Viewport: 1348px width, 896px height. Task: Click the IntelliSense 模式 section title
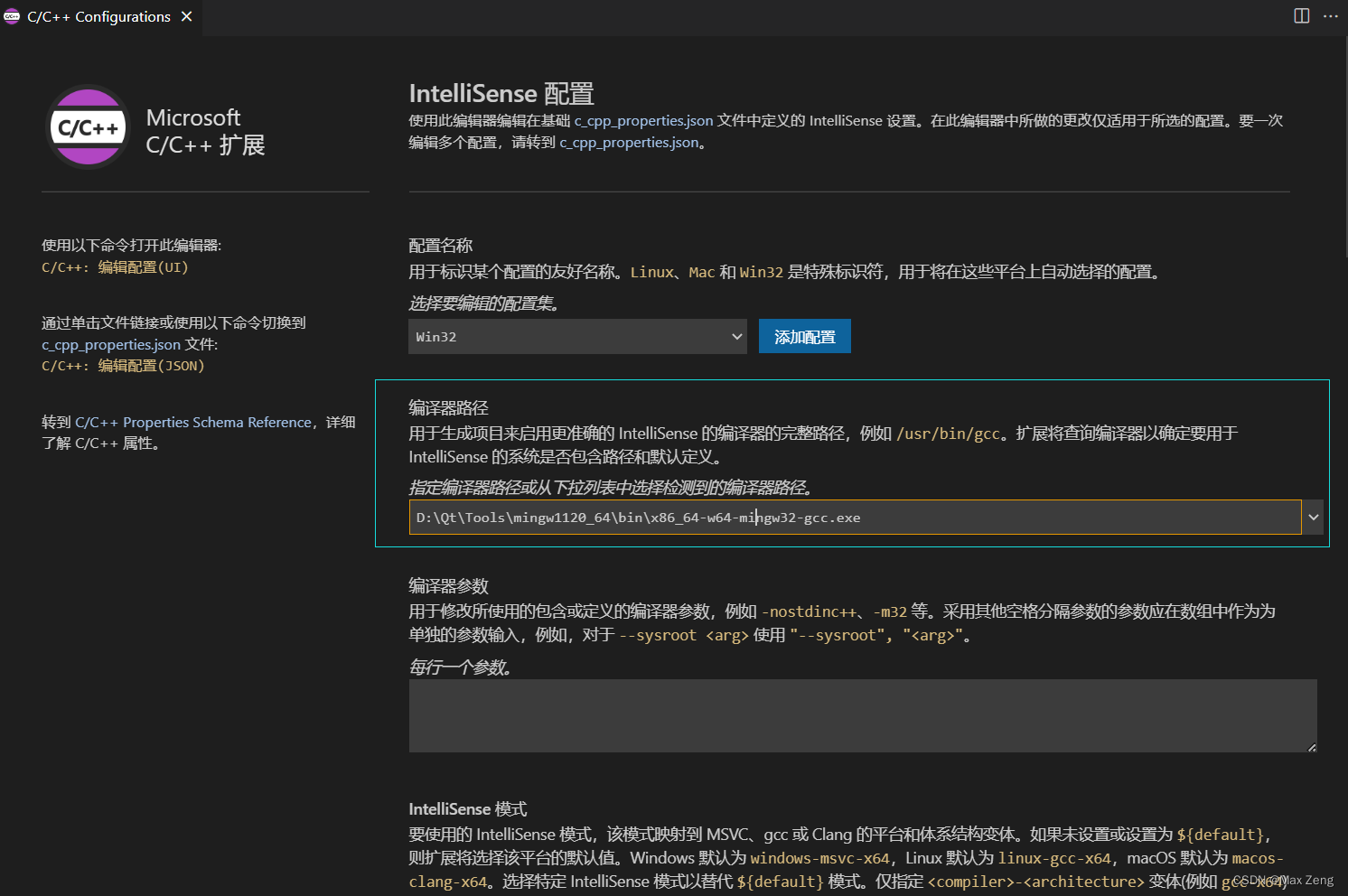tap(468, 809)
